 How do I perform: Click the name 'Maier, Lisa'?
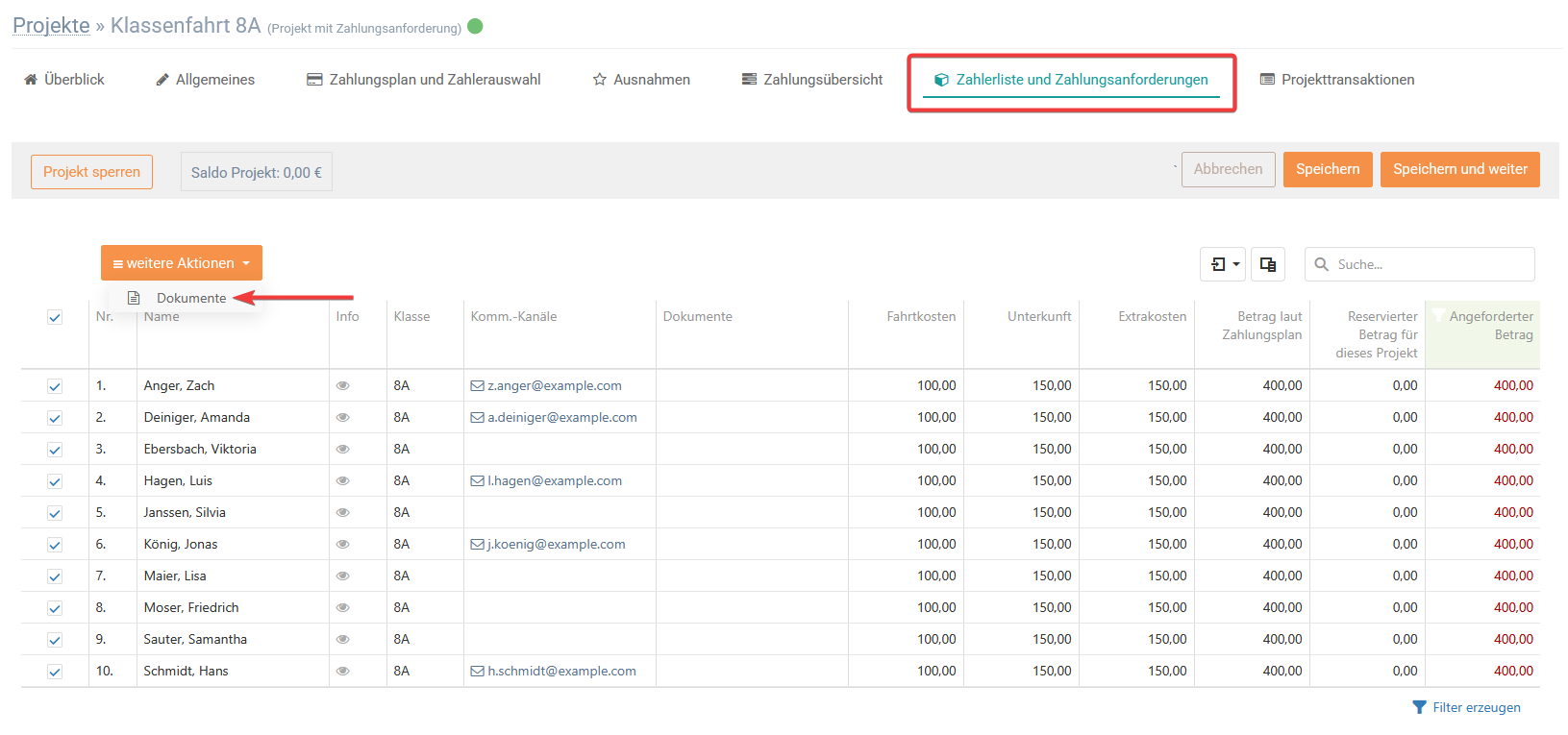[x=175, y=576]
